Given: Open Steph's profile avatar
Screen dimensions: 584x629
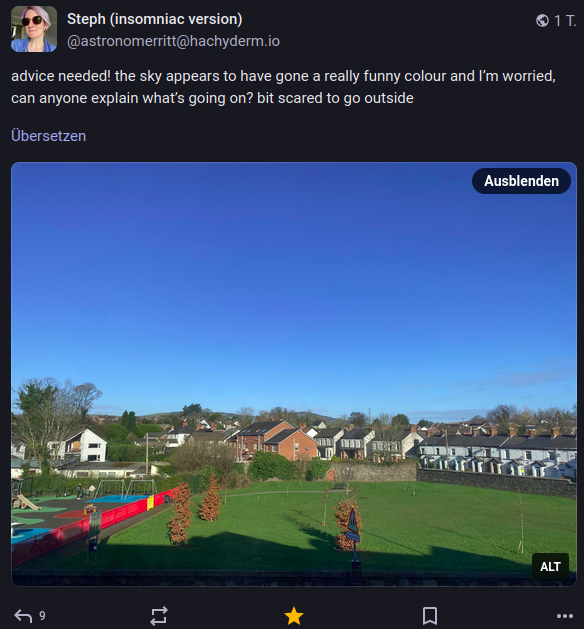Looking at the screenshot, I should [x=34, y=29].
